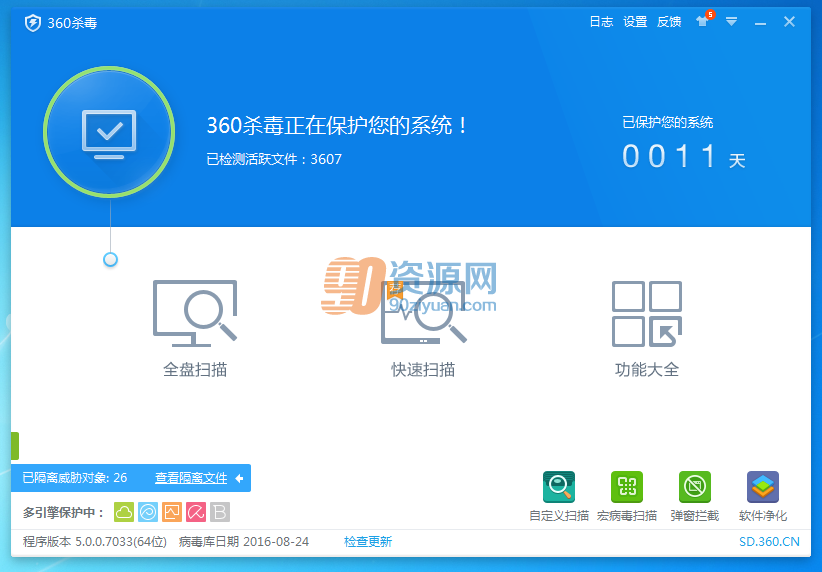Open the log (日志) menu
This screenshot has height=572, width=822.
601,21
